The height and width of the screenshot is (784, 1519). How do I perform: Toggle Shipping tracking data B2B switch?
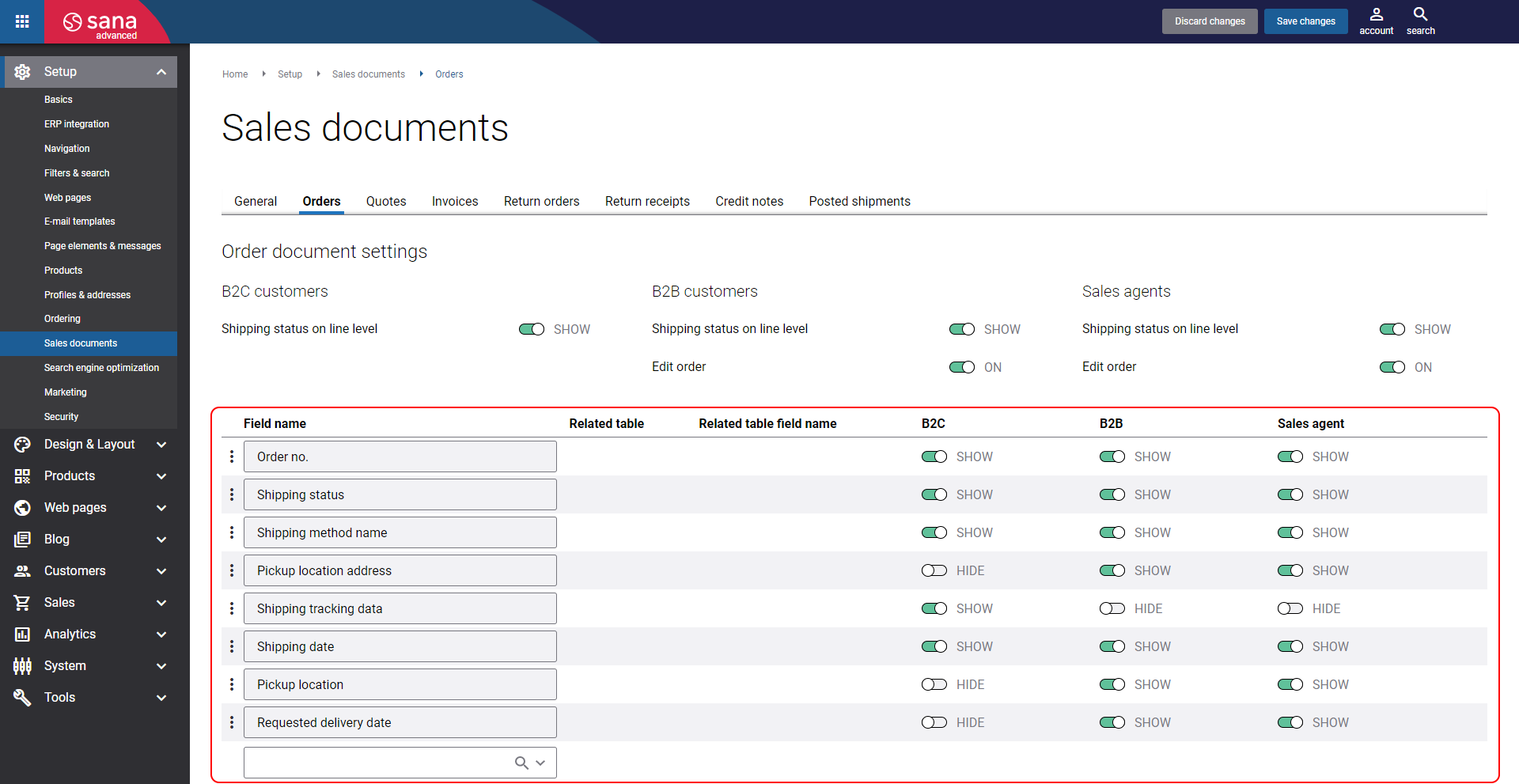click(1112, 608)
